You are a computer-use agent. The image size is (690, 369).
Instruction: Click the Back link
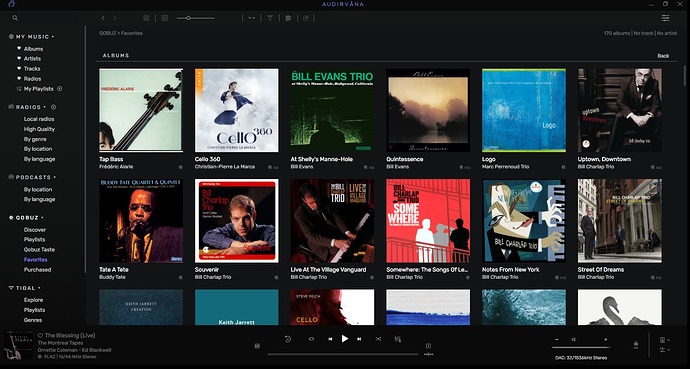tap(663, 56)
